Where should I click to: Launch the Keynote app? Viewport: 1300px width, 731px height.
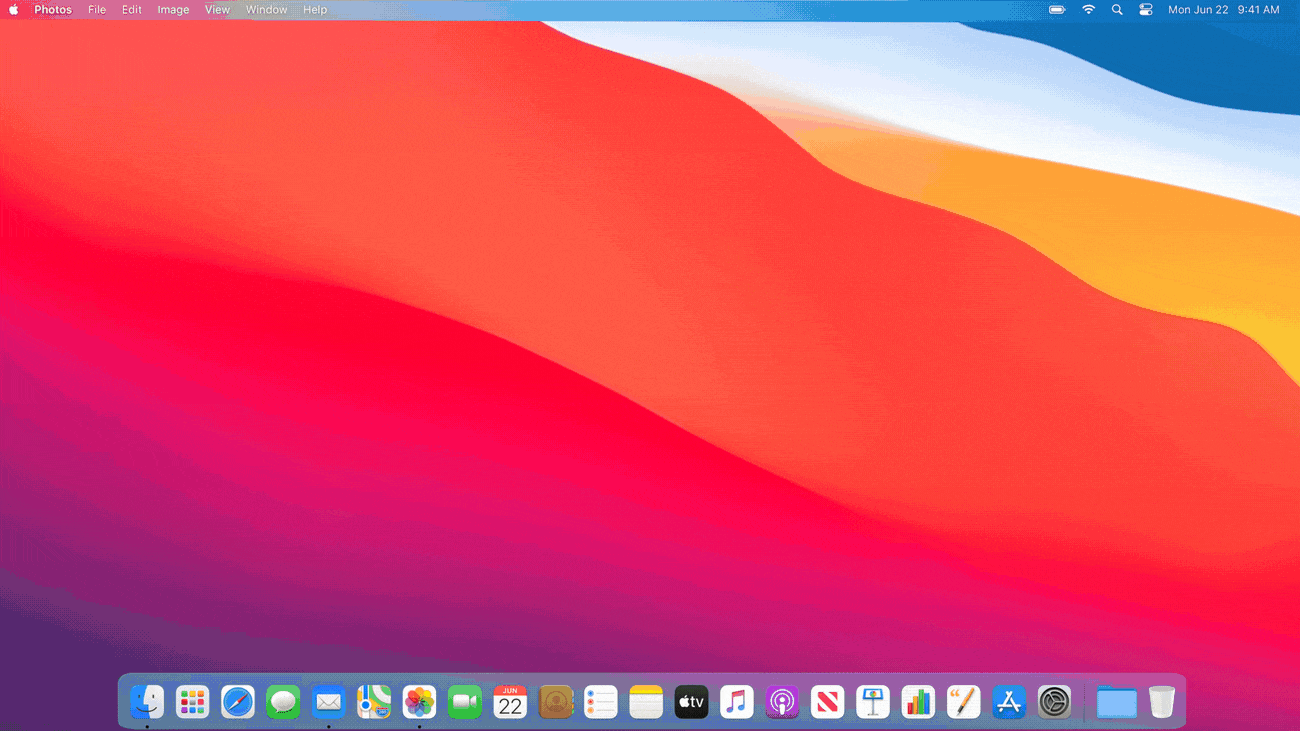(x=873, y=702)
